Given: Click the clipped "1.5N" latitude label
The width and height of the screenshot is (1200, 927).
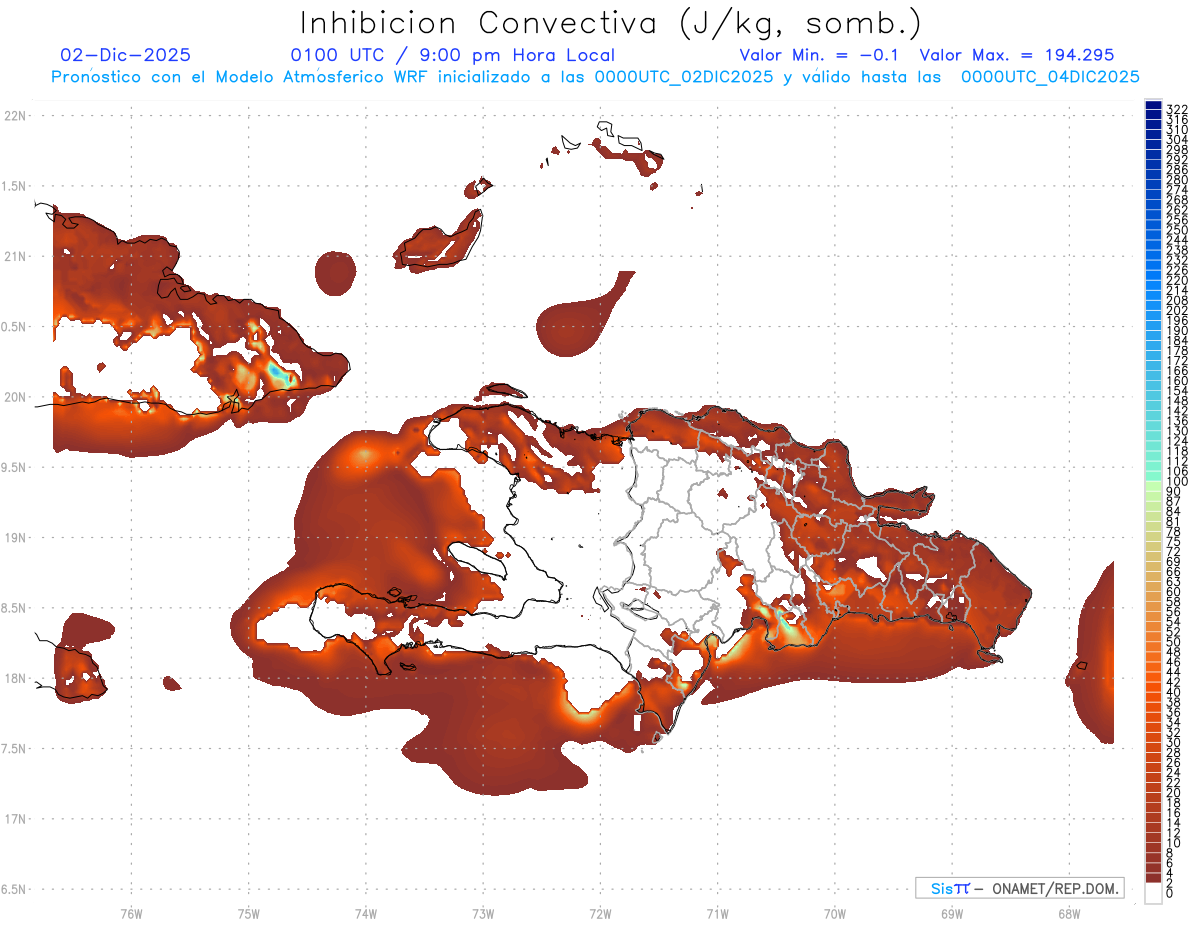Looking at the screenshot, I should coord(14,186).
